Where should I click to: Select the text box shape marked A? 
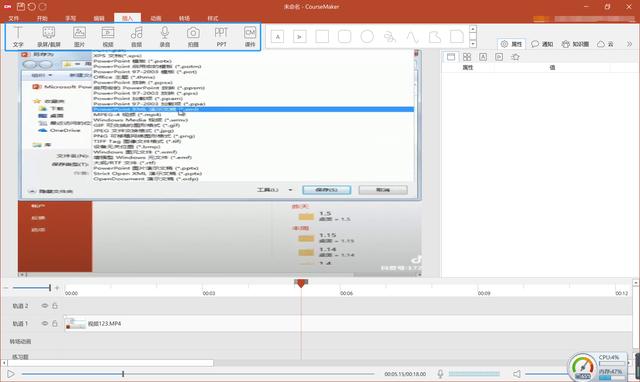click(278, 37)
